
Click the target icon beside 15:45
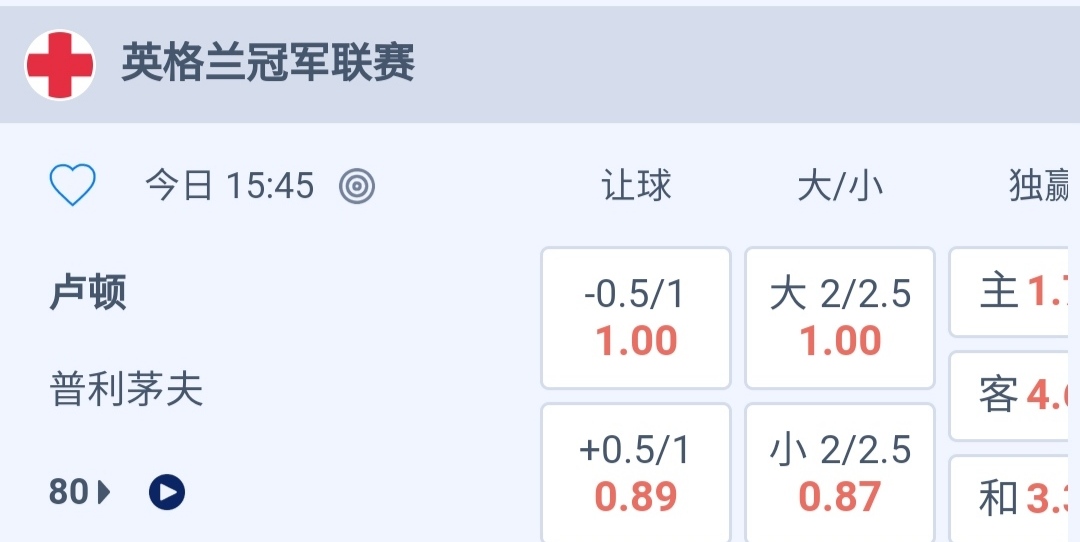point(357,186)
